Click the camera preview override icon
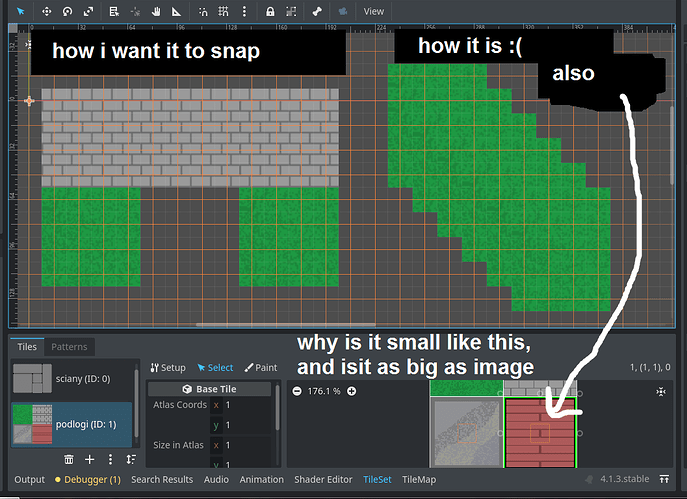Image resolution: width=687 pixels, height=499 pixels. (343, 11)
